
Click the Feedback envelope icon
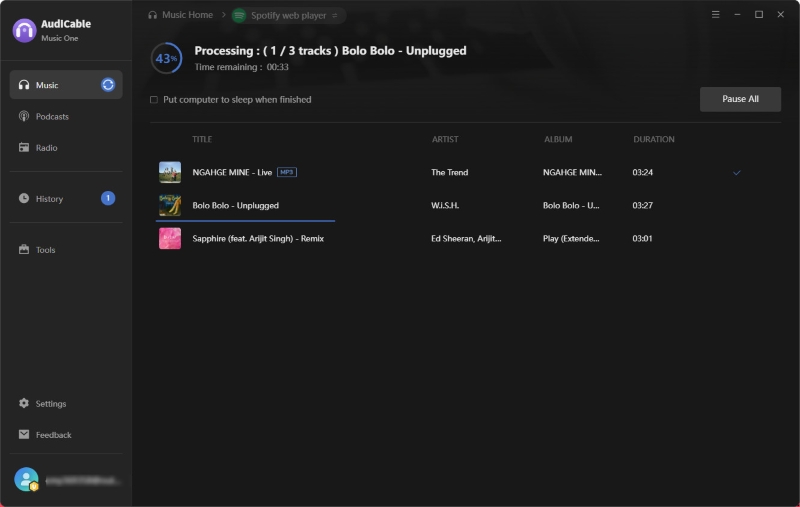tap(24, 434)
